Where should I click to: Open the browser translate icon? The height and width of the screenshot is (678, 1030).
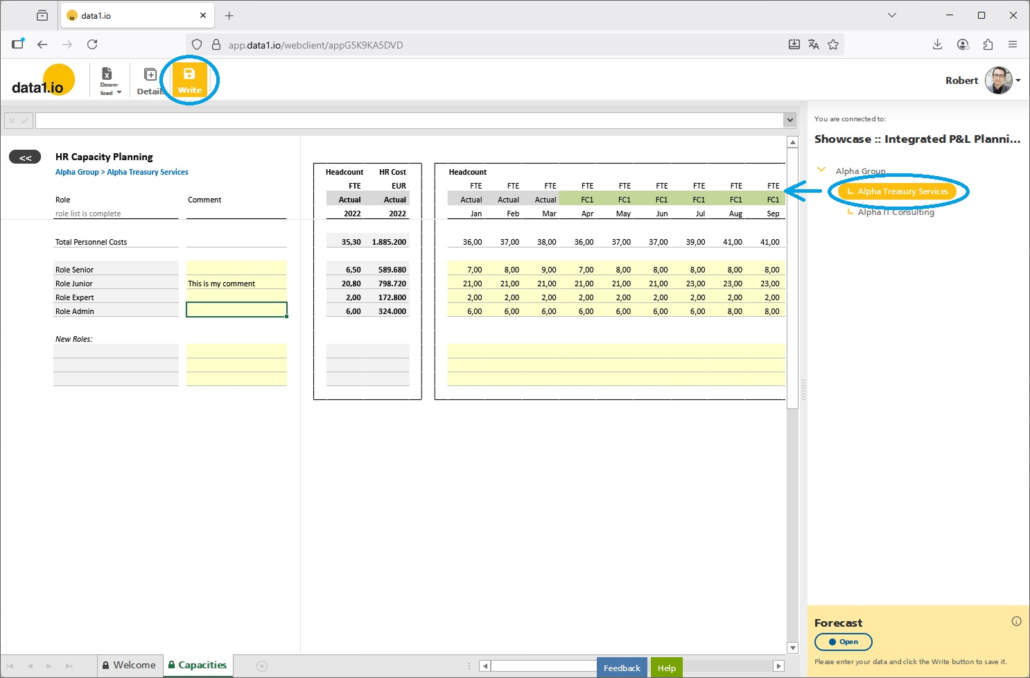(814, 44)
